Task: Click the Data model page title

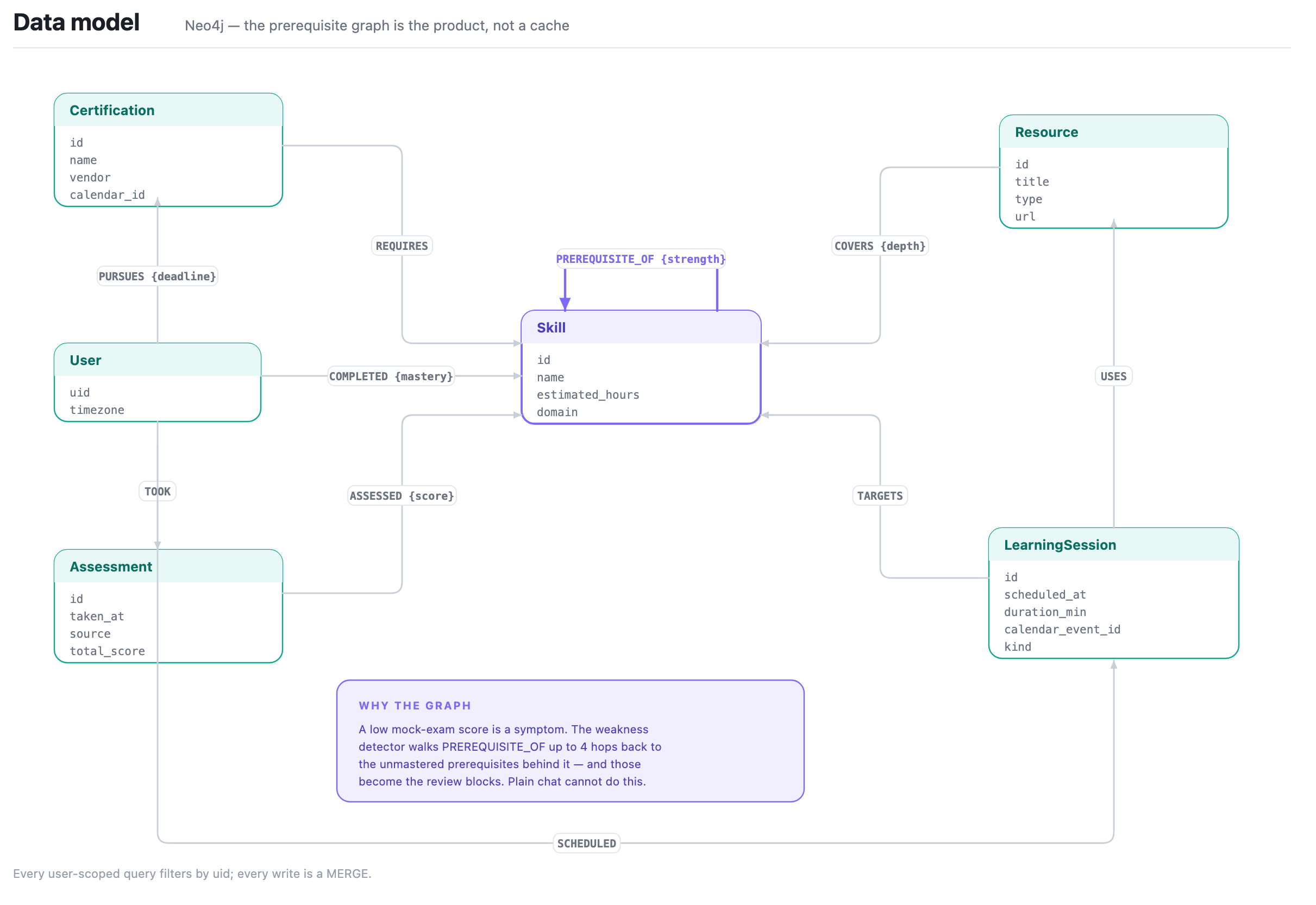Action: [77, 23]
